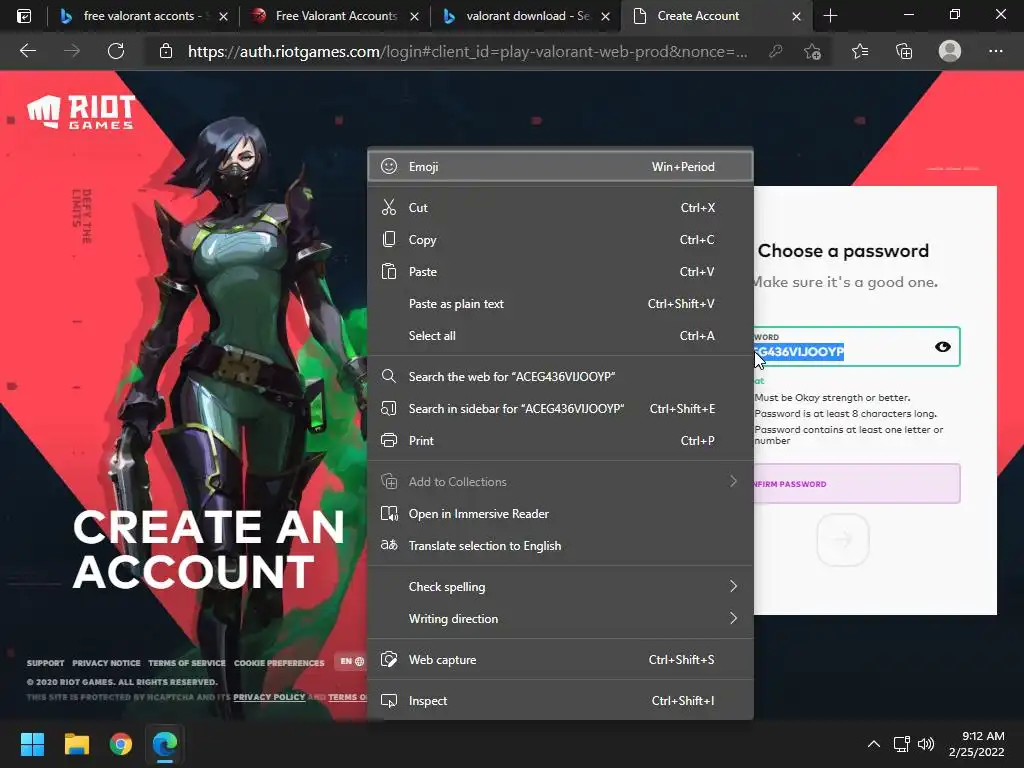Click Microsoft Edge taskbar icon
1024x768 pixels.
(x=165, y=744)
